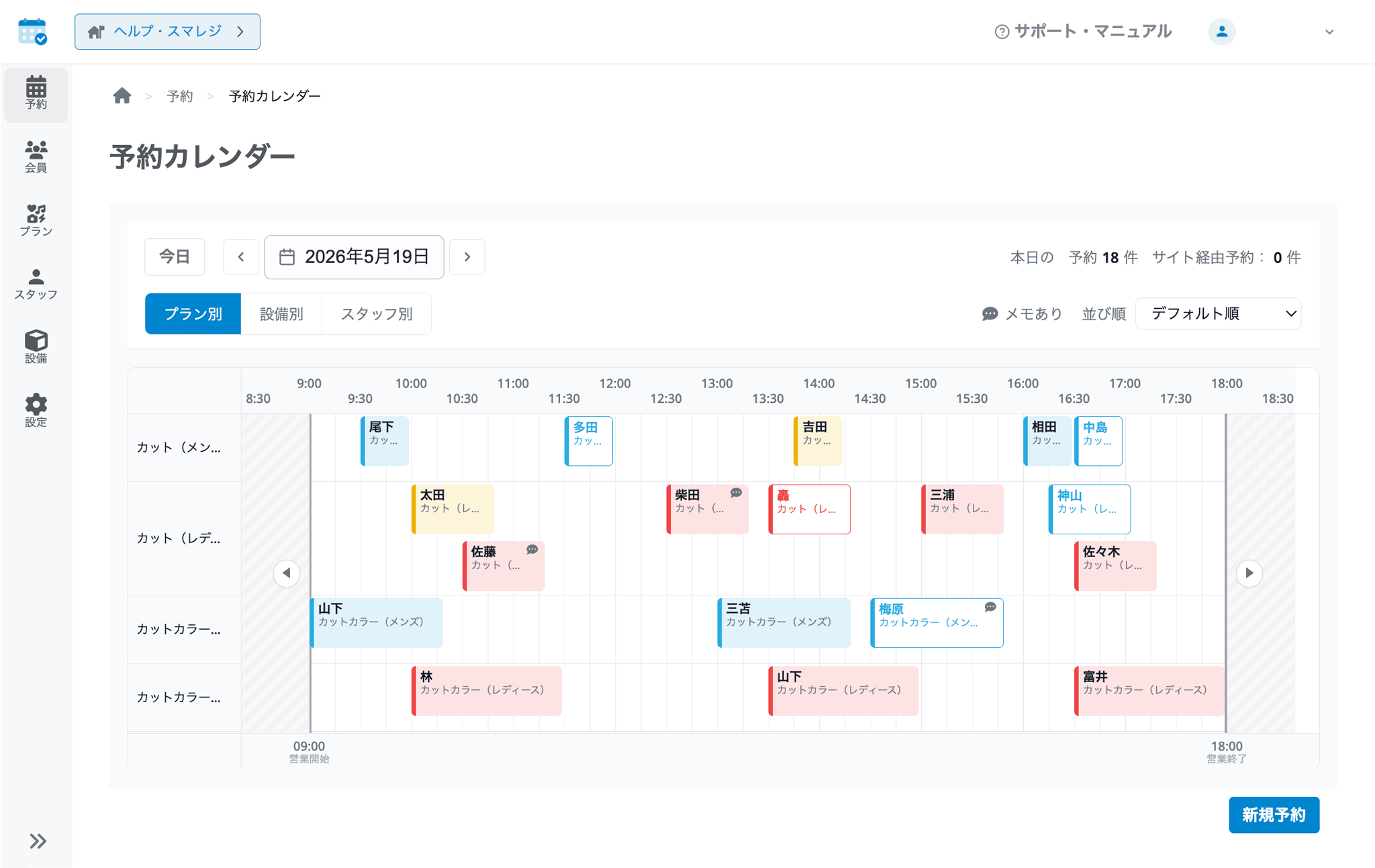Click memo icon on 梅原 booking
Image resolution: width=1375 pixels, height=868 pixels.
click(x=990, y=607)
